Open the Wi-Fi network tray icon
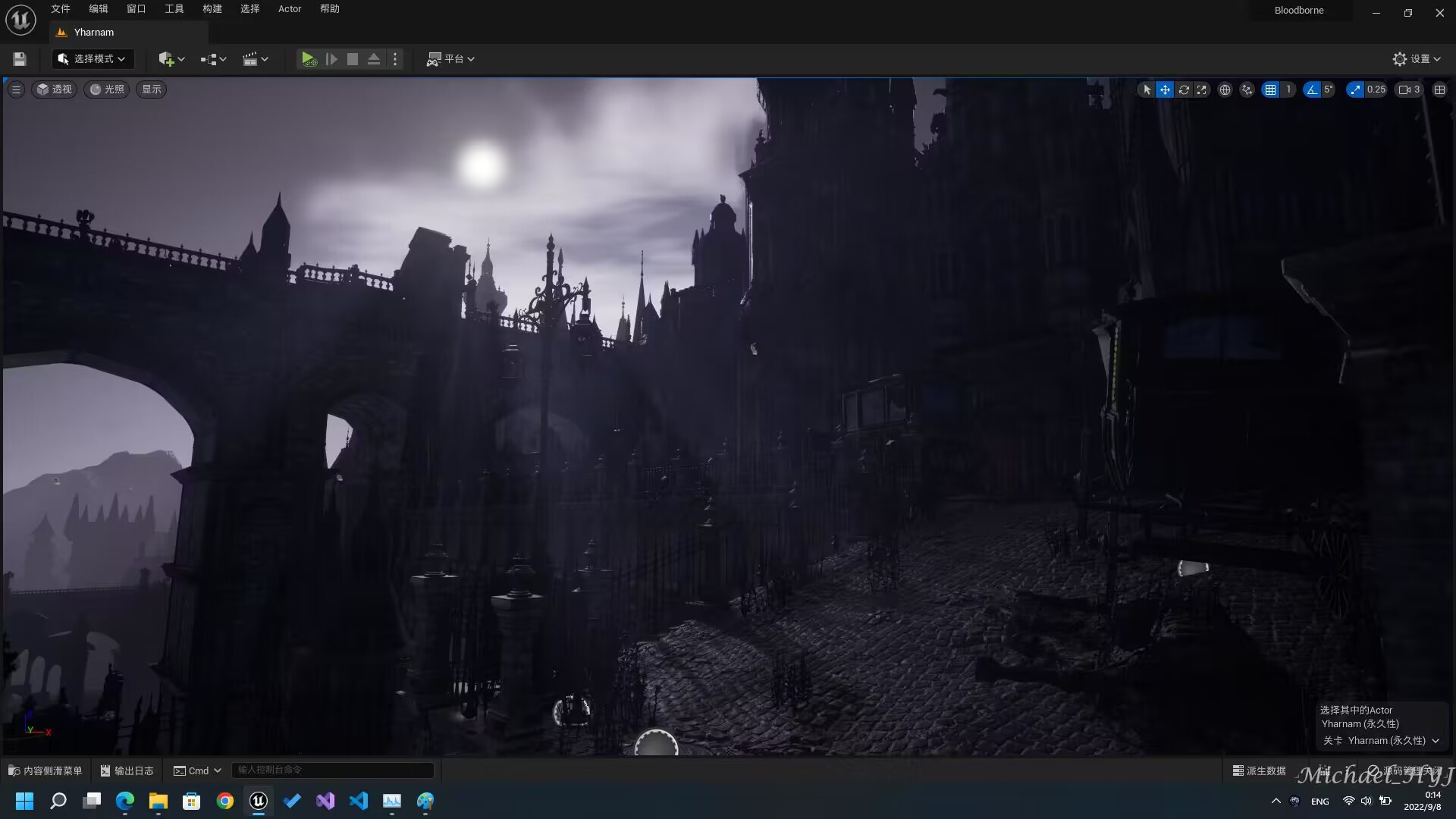This screenshot has height=819, width=1456. (1349, 801)
